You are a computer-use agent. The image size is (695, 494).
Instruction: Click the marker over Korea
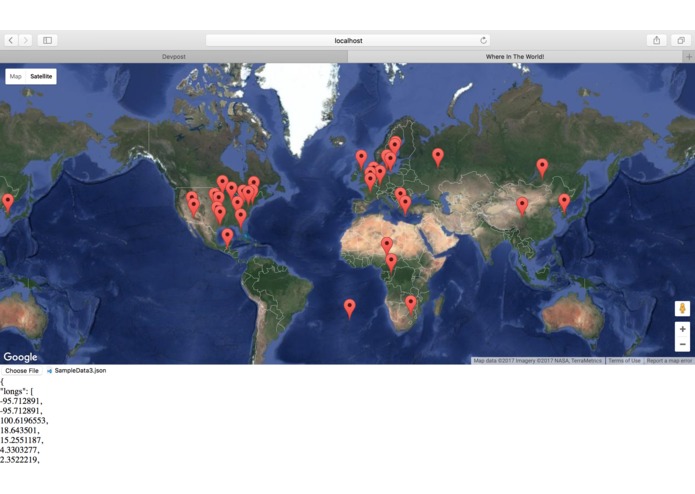pos(564,203)
